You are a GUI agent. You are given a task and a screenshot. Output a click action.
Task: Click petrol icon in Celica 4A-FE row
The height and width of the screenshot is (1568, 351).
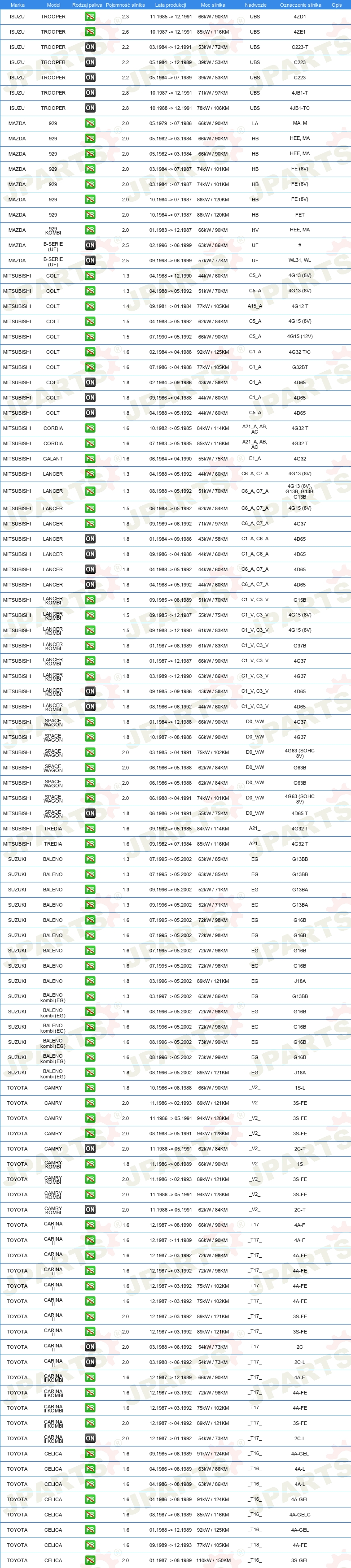tap(90, 1545)
